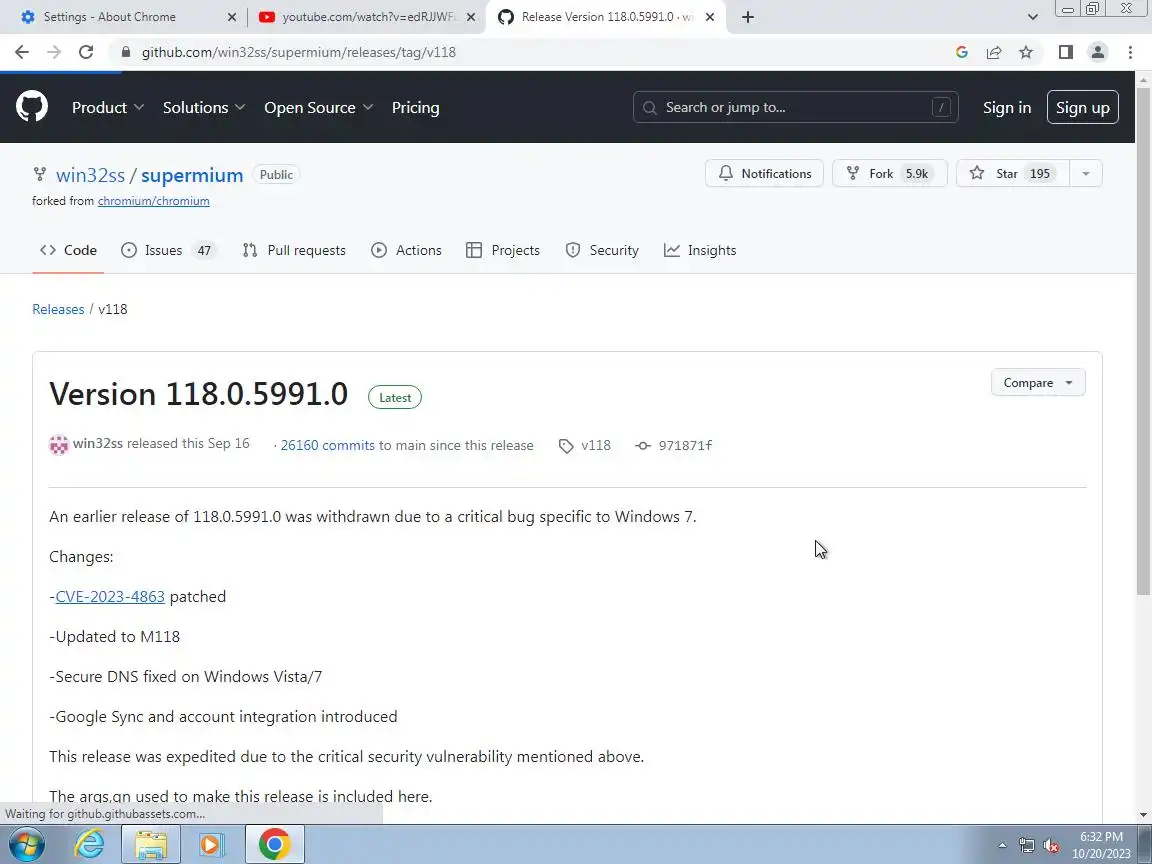Open the Issues tab

(168, 251)
